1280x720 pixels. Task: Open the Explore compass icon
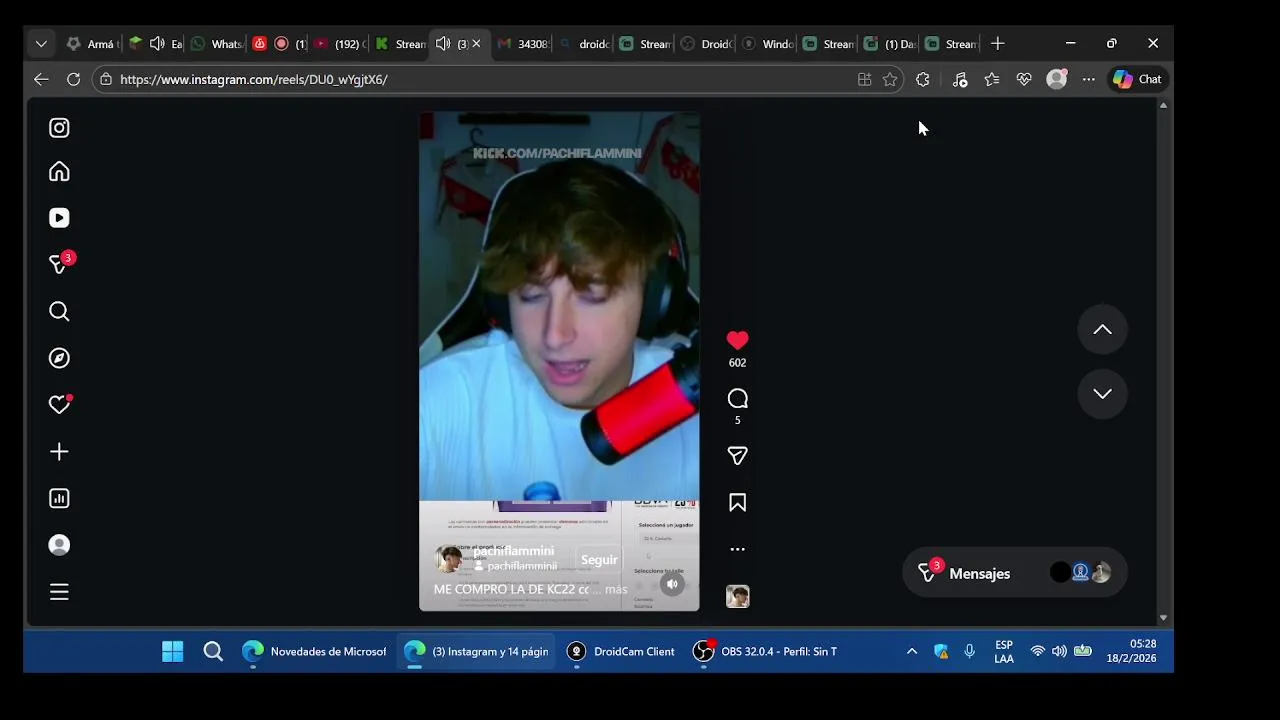tap(59, 358)
